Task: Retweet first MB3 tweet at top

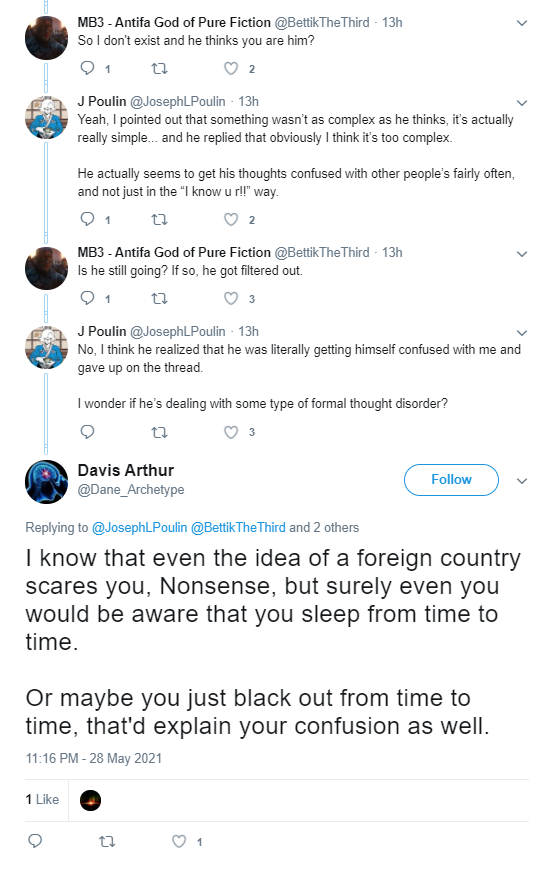Action: click(159, 69)
